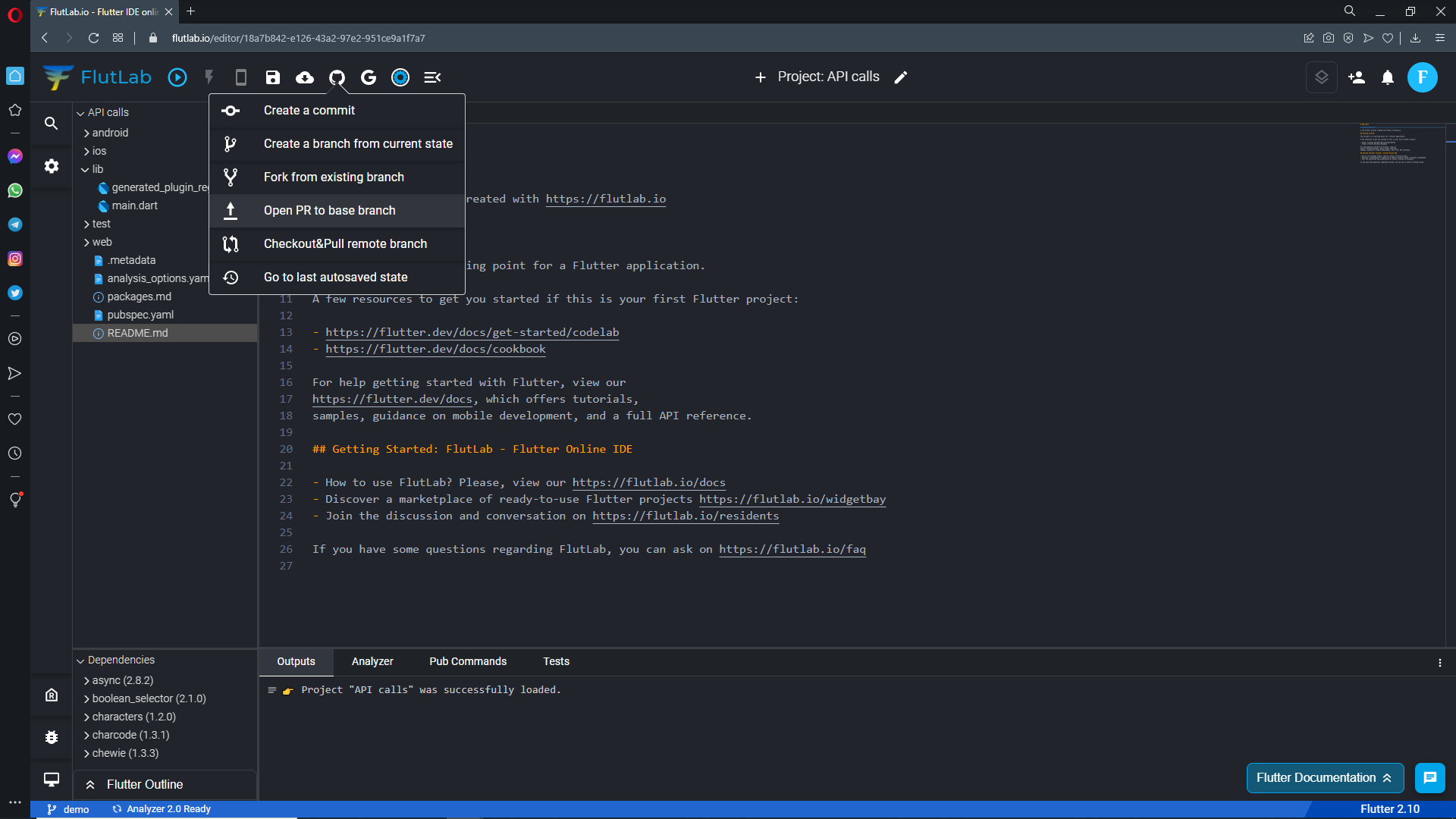This screenshot has width=1456, height=819.
Task: Edit the project name with the pencil icon
Action: coord(901,77)
